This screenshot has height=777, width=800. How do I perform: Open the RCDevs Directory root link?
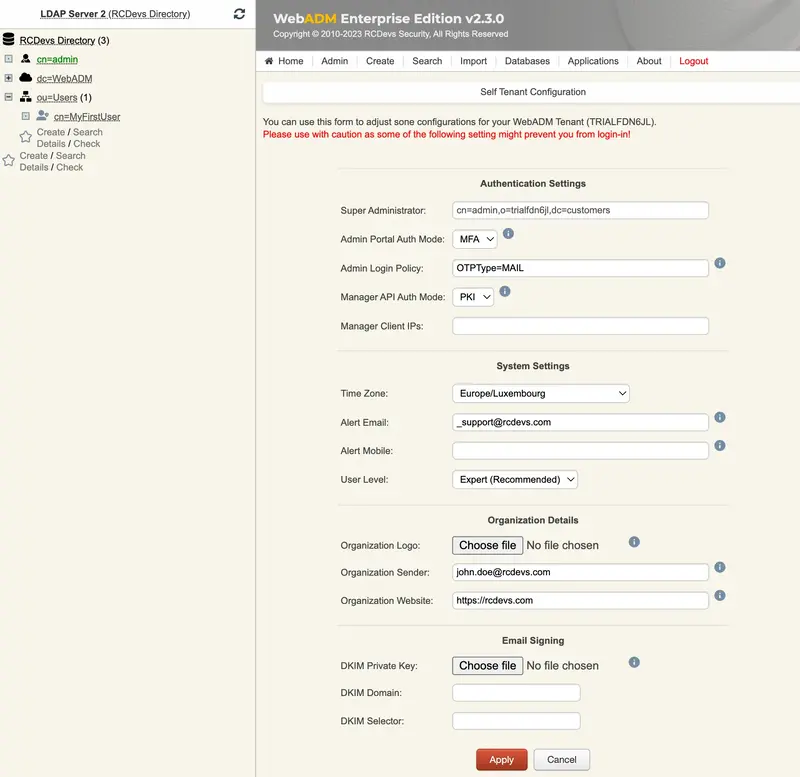point(57,40)
